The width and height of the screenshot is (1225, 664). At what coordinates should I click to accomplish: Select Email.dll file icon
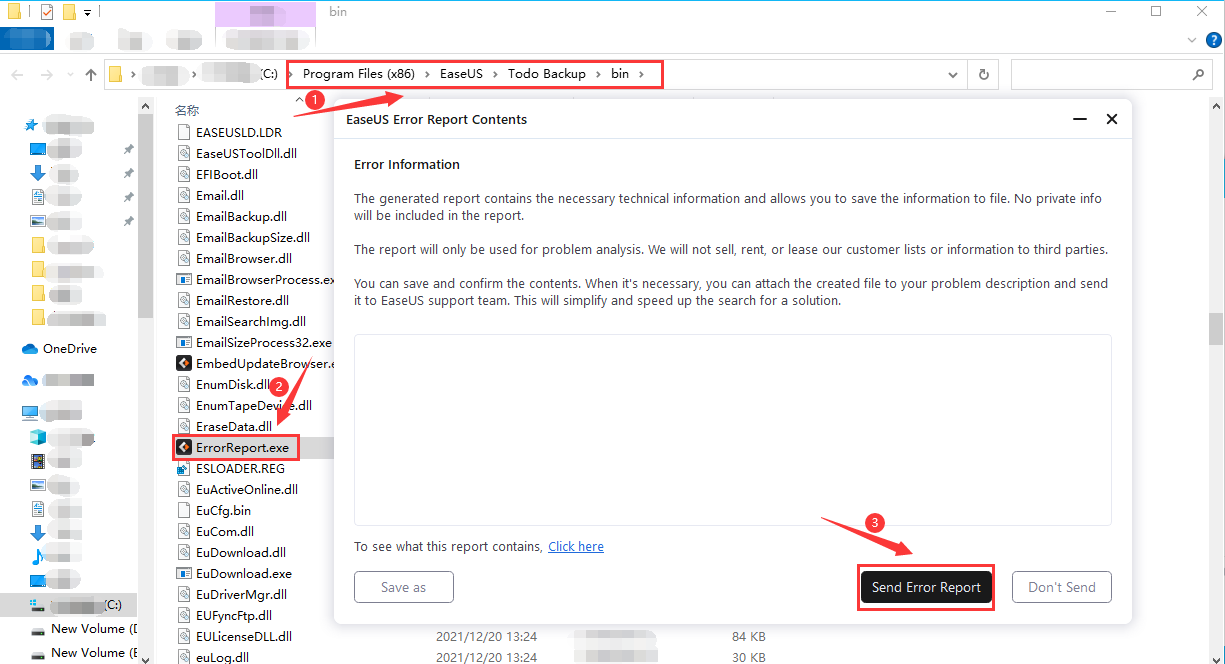(183, 195)
